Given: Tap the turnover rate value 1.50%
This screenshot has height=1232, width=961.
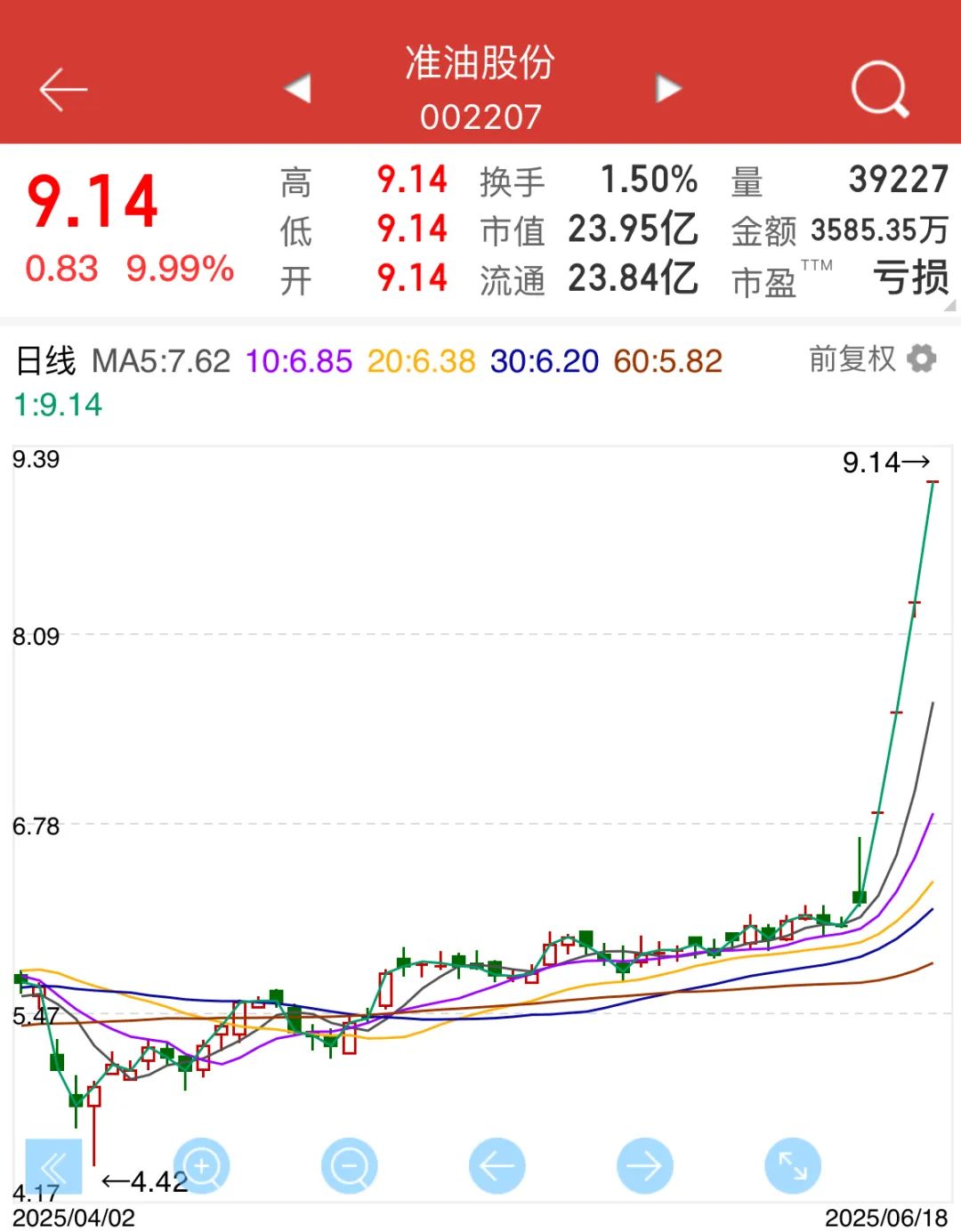Looking at the screenshot, I should point(650,180).
